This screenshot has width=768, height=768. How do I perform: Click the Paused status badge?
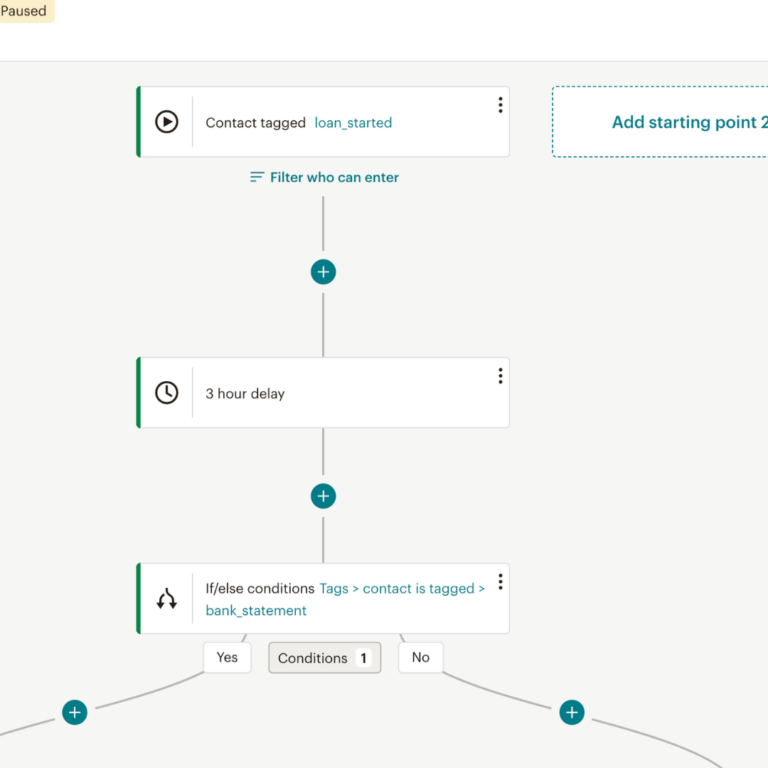[24, 11]
